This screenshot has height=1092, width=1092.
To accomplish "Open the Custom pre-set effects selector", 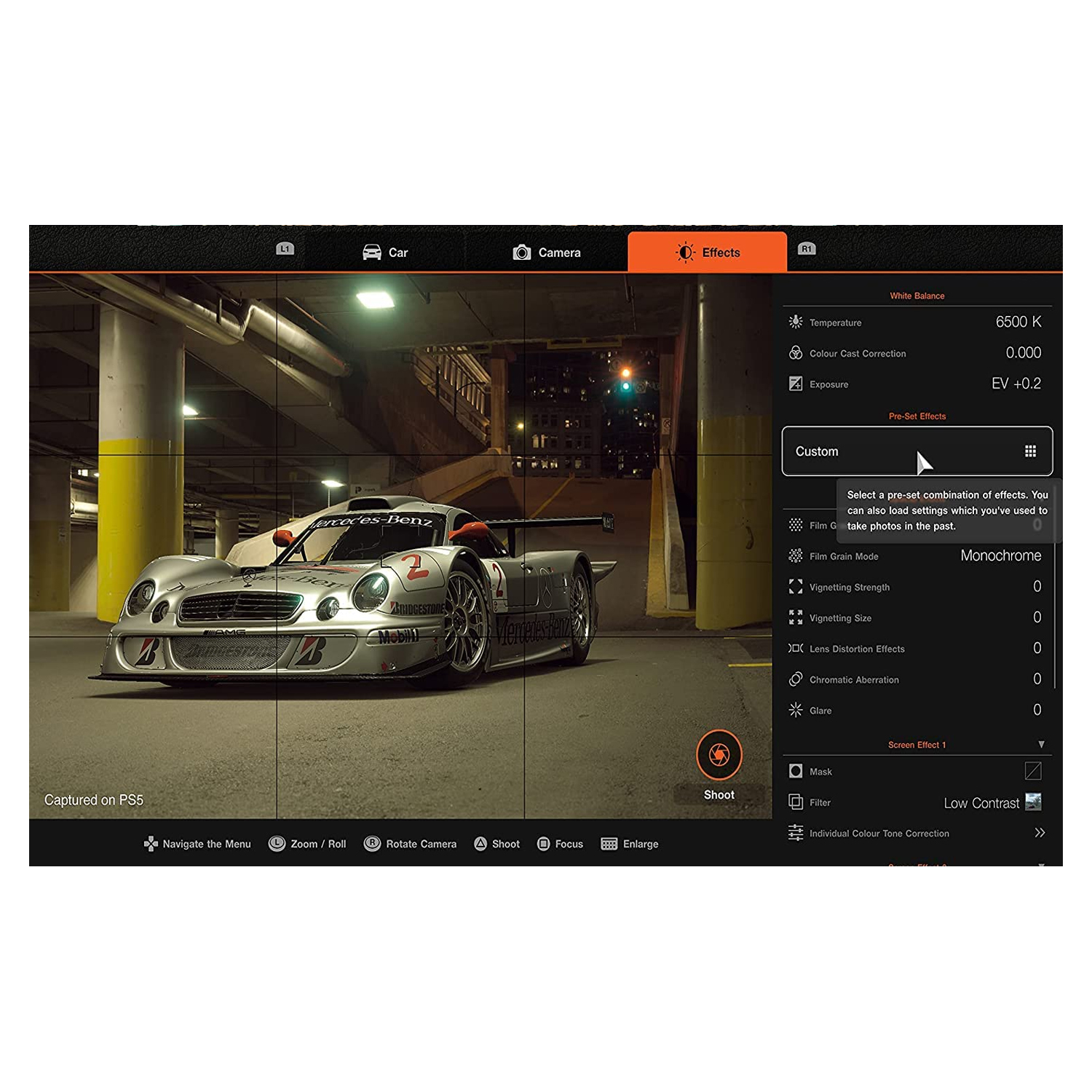I will click(x=917, y=451).
